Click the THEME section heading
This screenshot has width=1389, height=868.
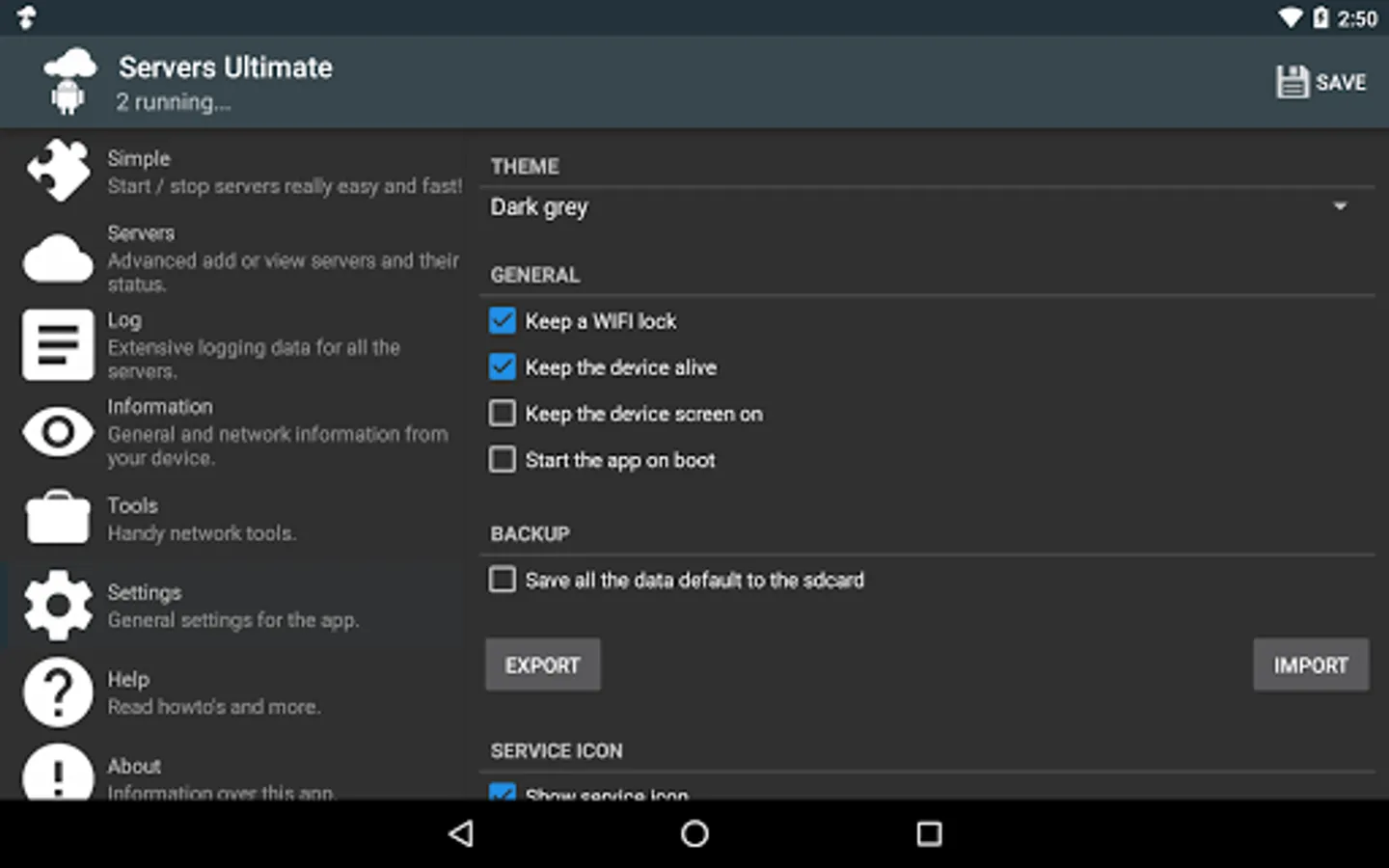[x=525, y=167]
